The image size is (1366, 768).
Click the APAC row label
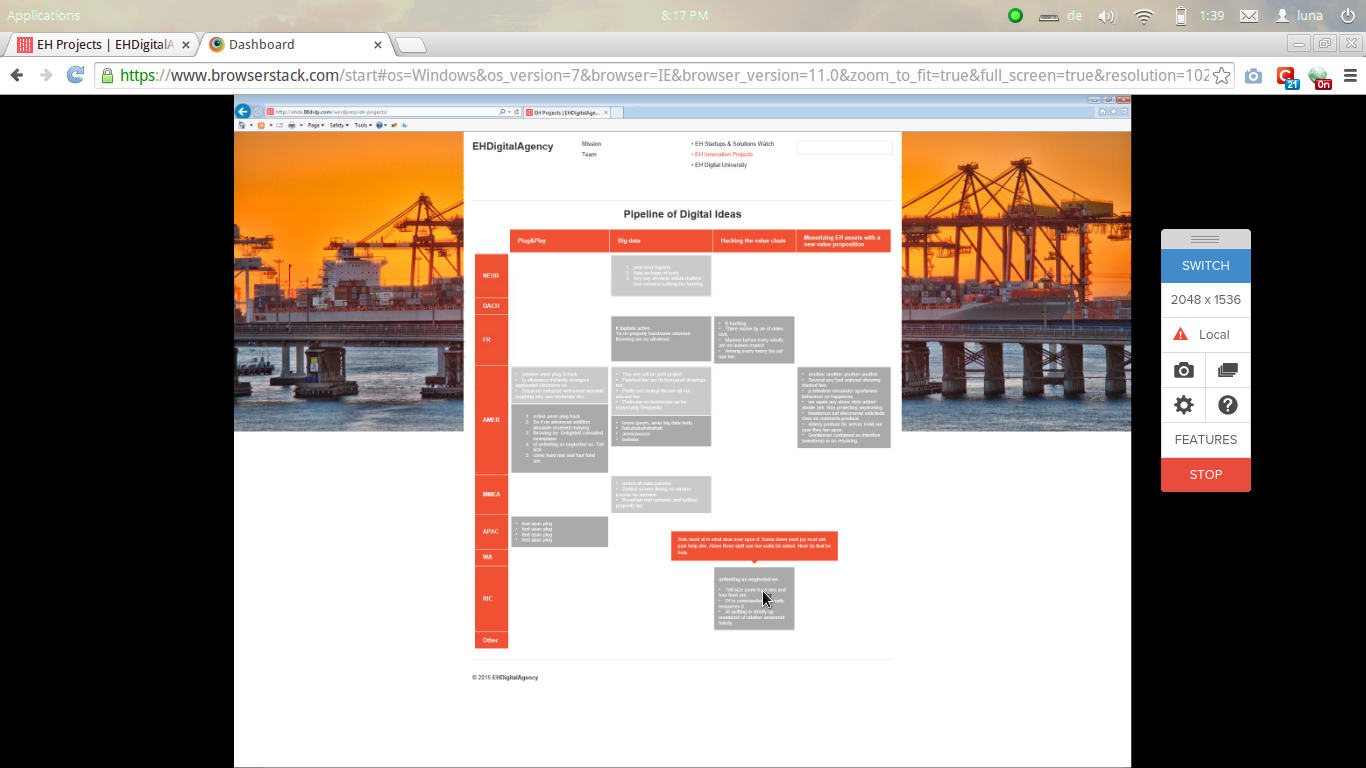point(491,532)
